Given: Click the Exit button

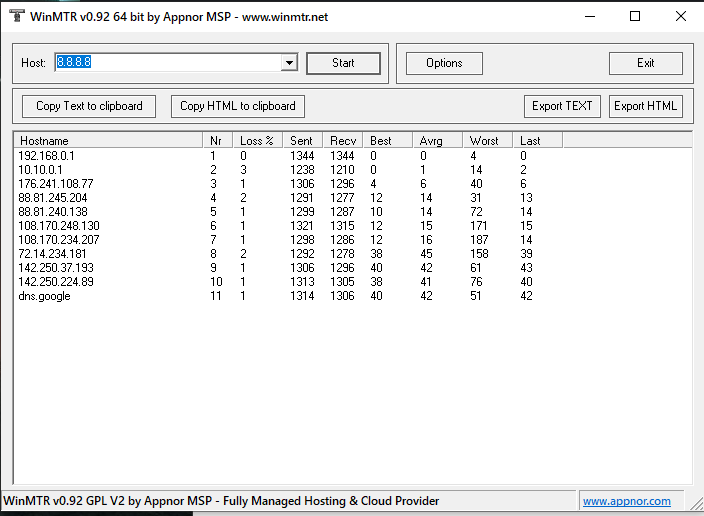Looking at the screenshot, I should pos(646,63).
